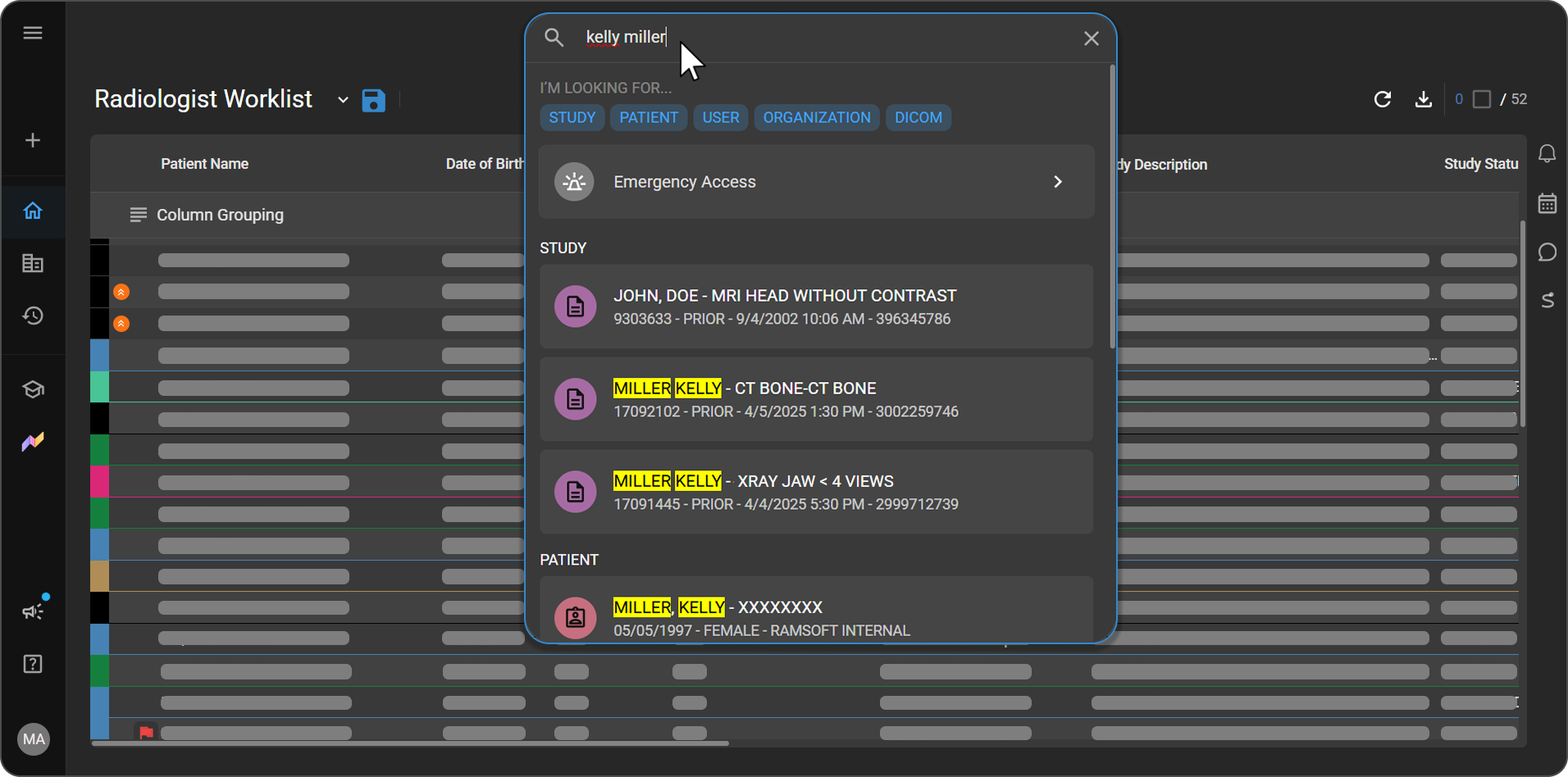Filter search by USER chip
Viewport: 1568px width, 777px height.
tap(721, 117)
